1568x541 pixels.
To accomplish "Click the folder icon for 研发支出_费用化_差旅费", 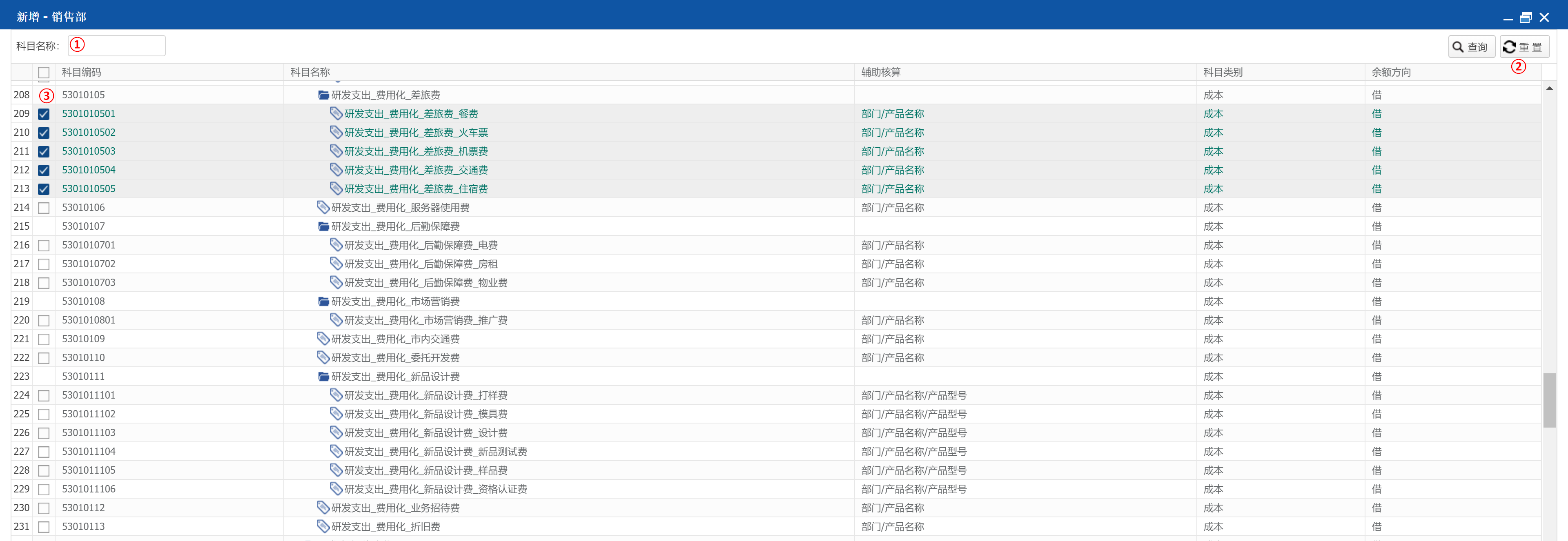I will [x=323, y=95].
